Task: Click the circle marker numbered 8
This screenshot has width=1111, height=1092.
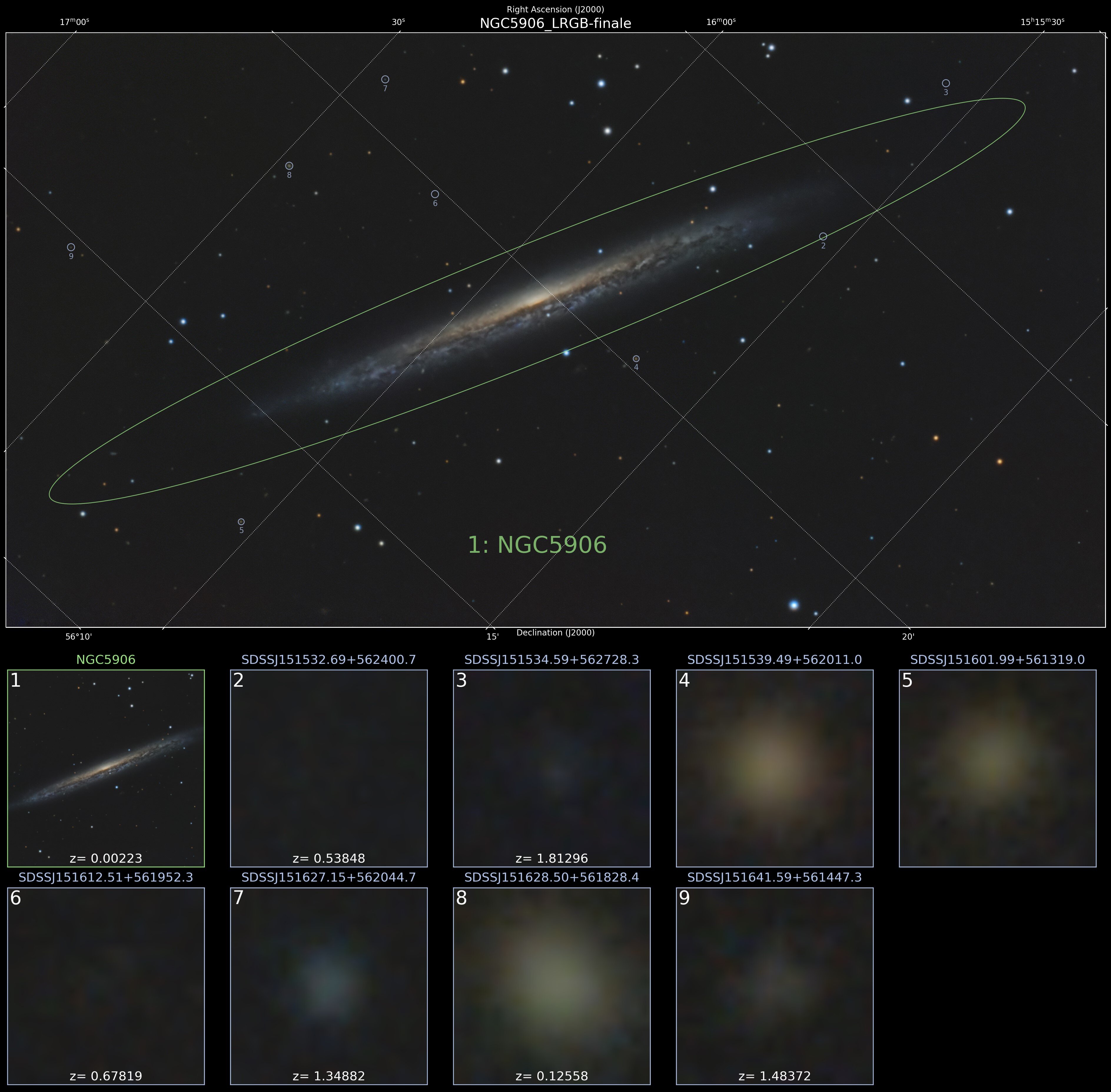Action: click(289, 166)
